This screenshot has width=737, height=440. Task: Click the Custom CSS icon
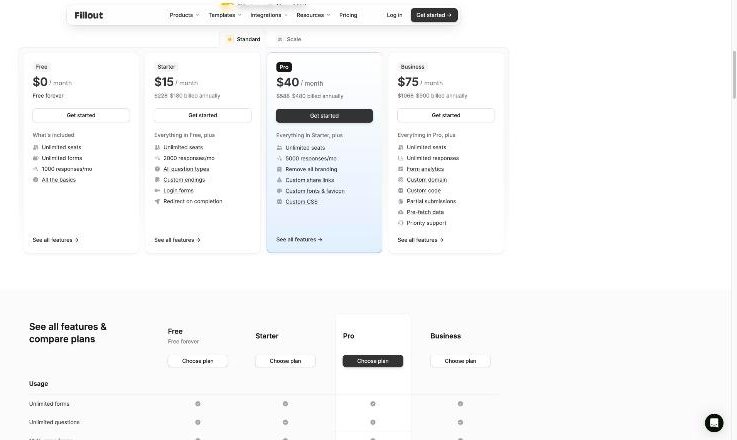pyautogui.click(x=279, y=202)
